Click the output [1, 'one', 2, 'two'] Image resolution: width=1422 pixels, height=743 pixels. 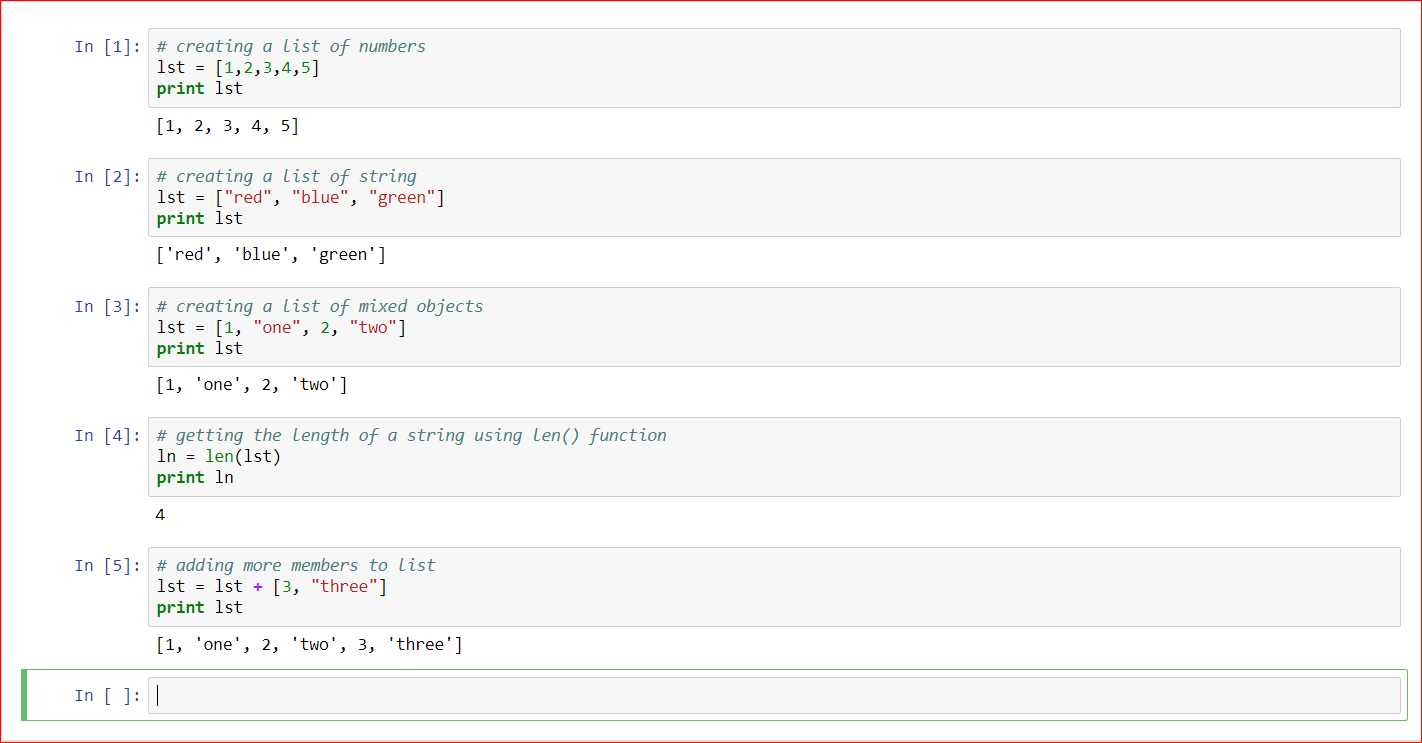(x=252, y=384)
